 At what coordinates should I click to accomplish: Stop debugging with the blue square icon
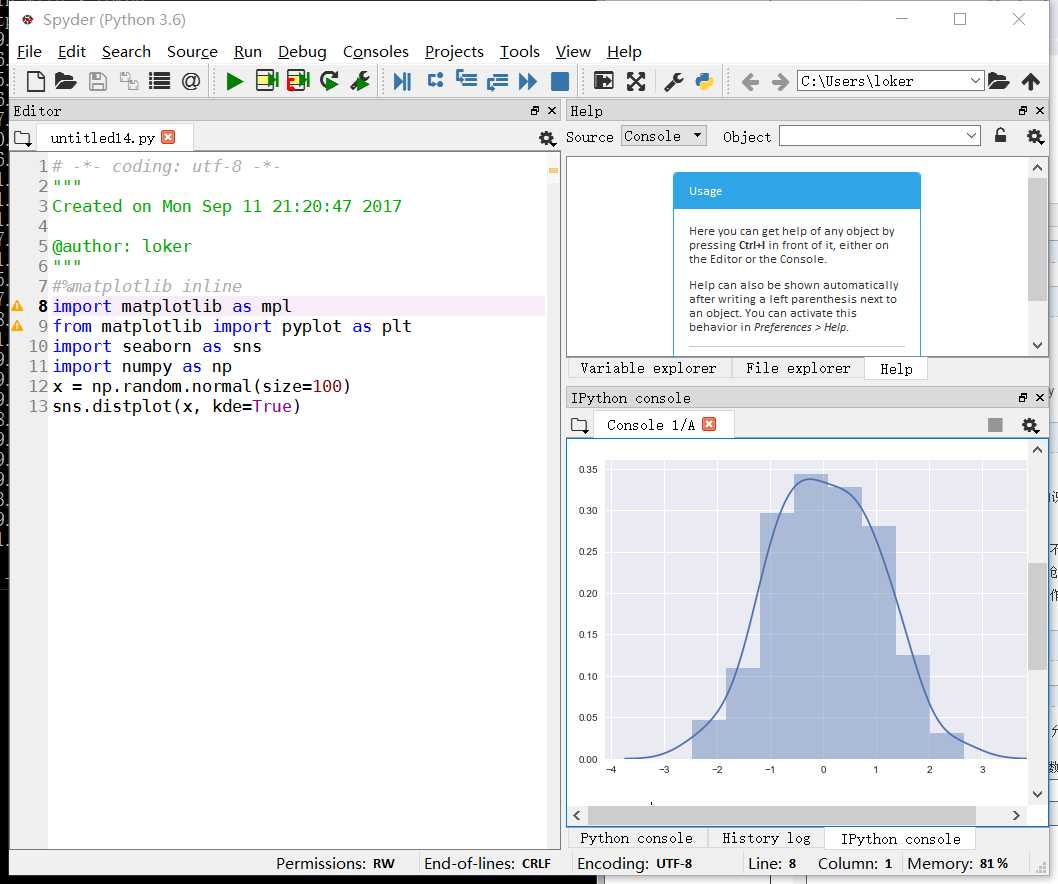click(560, 82)
